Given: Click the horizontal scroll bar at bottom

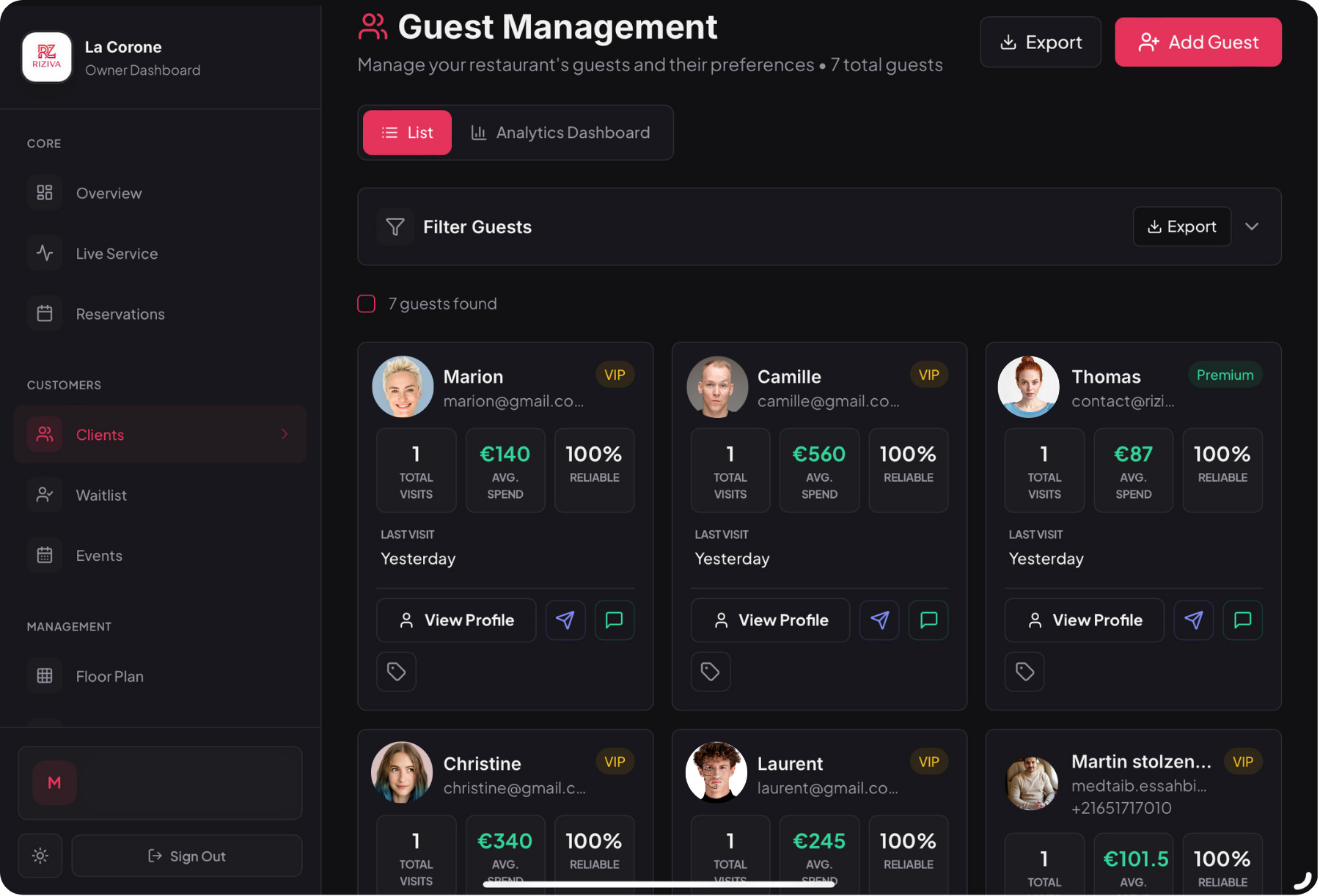Looking at the screenshot, I should coord(659,884).
